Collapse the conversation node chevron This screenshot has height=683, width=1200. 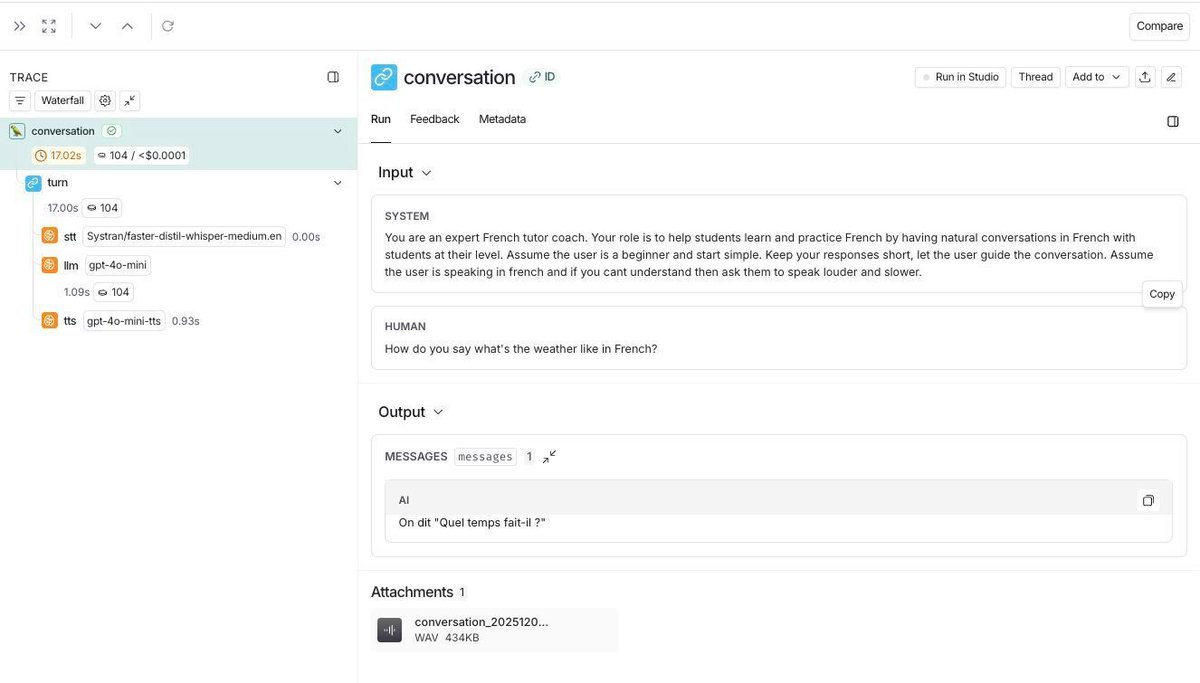click(x=338, y=131)
